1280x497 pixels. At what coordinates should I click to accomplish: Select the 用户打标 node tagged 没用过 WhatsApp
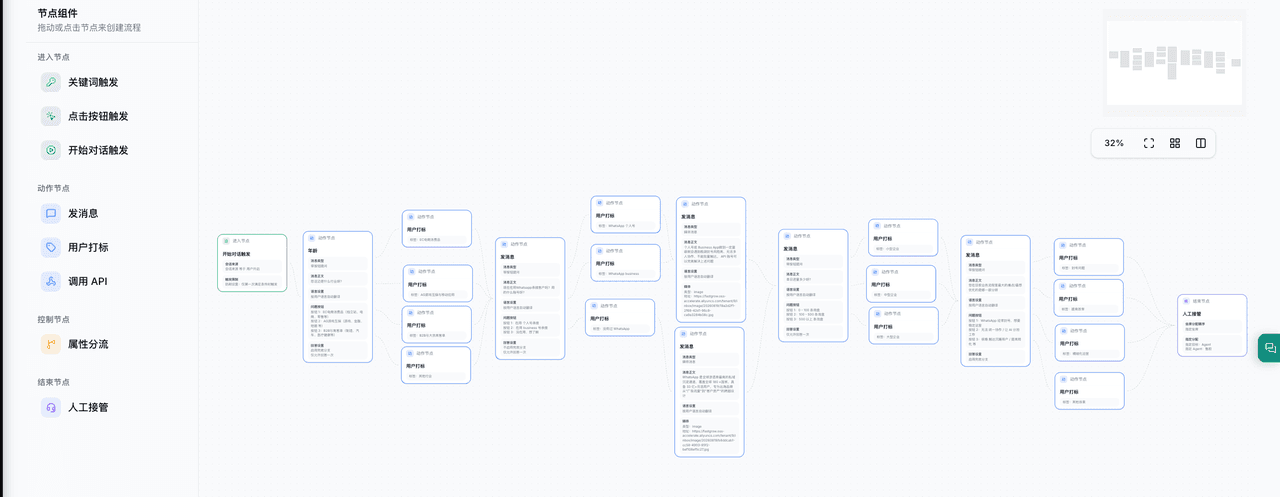coord(620,317)
